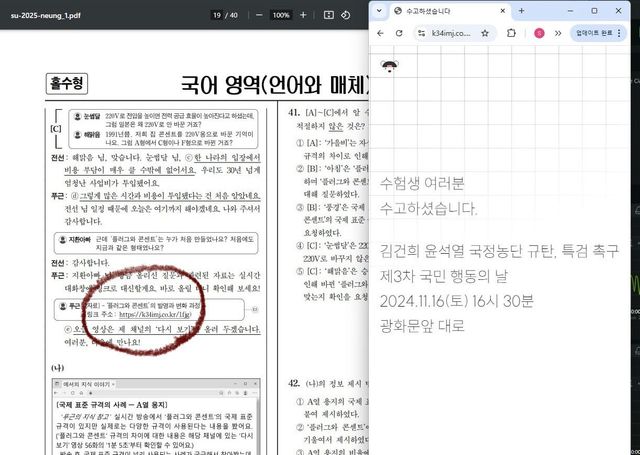Zoom in the PDF with plus button
Image resolution: width=640 pixels, height=455 pixels.
click(x=304, y=15)
